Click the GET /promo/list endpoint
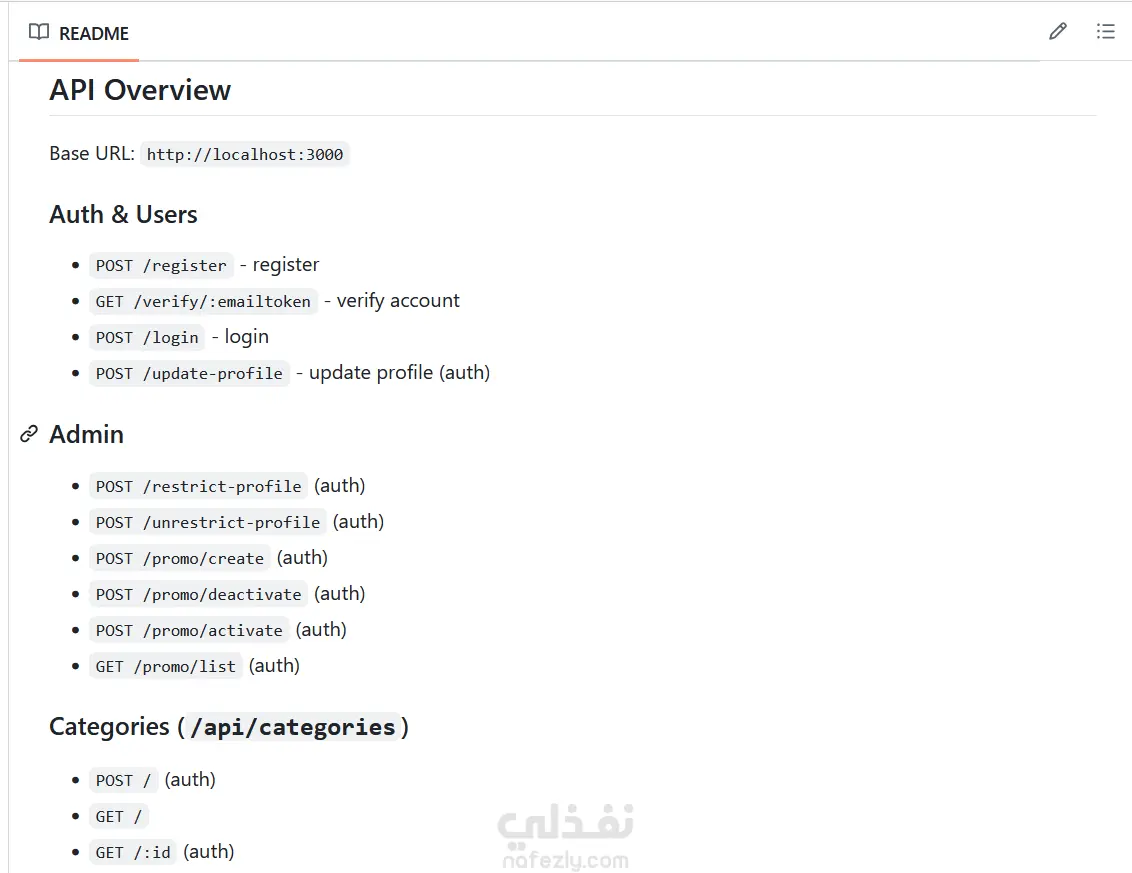Viewport: 1132px width, 873px height. (x=166, y=667)
